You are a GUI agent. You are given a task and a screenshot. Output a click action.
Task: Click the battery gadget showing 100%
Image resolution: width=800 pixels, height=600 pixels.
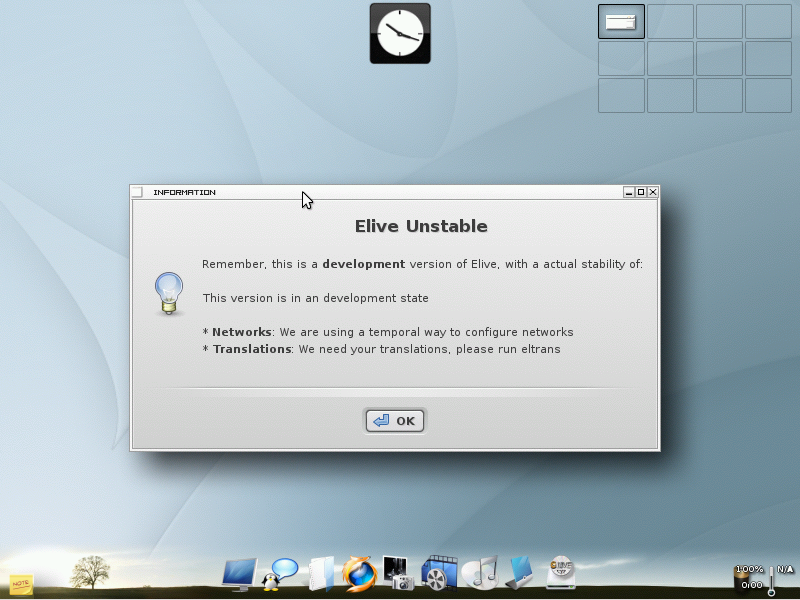(749, 578)
